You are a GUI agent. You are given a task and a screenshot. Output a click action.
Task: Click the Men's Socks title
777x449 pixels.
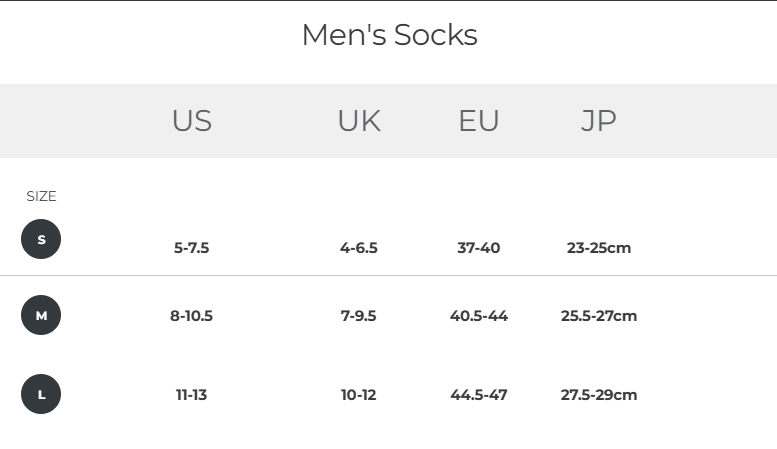click(389, 35)
